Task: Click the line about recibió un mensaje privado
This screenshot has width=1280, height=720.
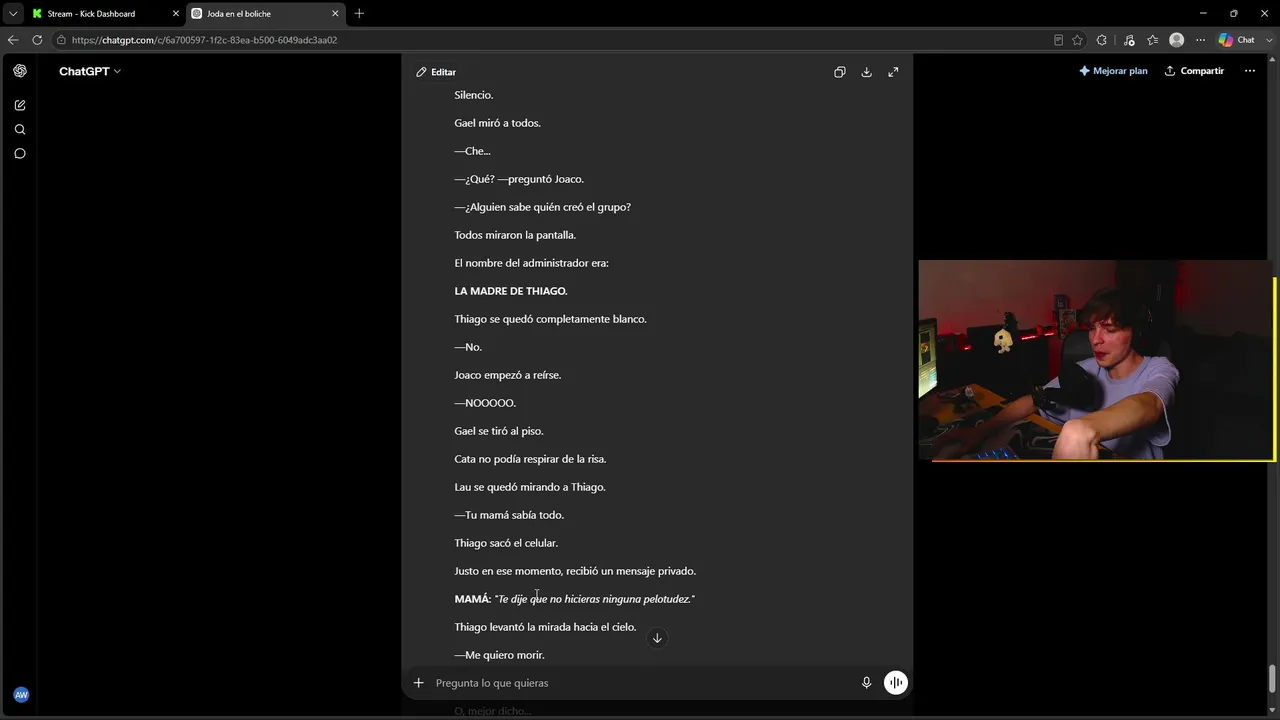Action: pos(575,571)
